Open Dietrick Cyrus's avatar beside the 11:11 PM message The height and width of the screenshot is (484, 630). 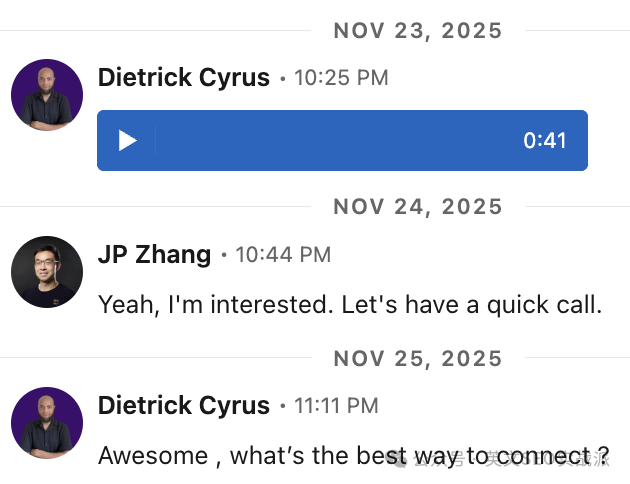pos(47,423)
